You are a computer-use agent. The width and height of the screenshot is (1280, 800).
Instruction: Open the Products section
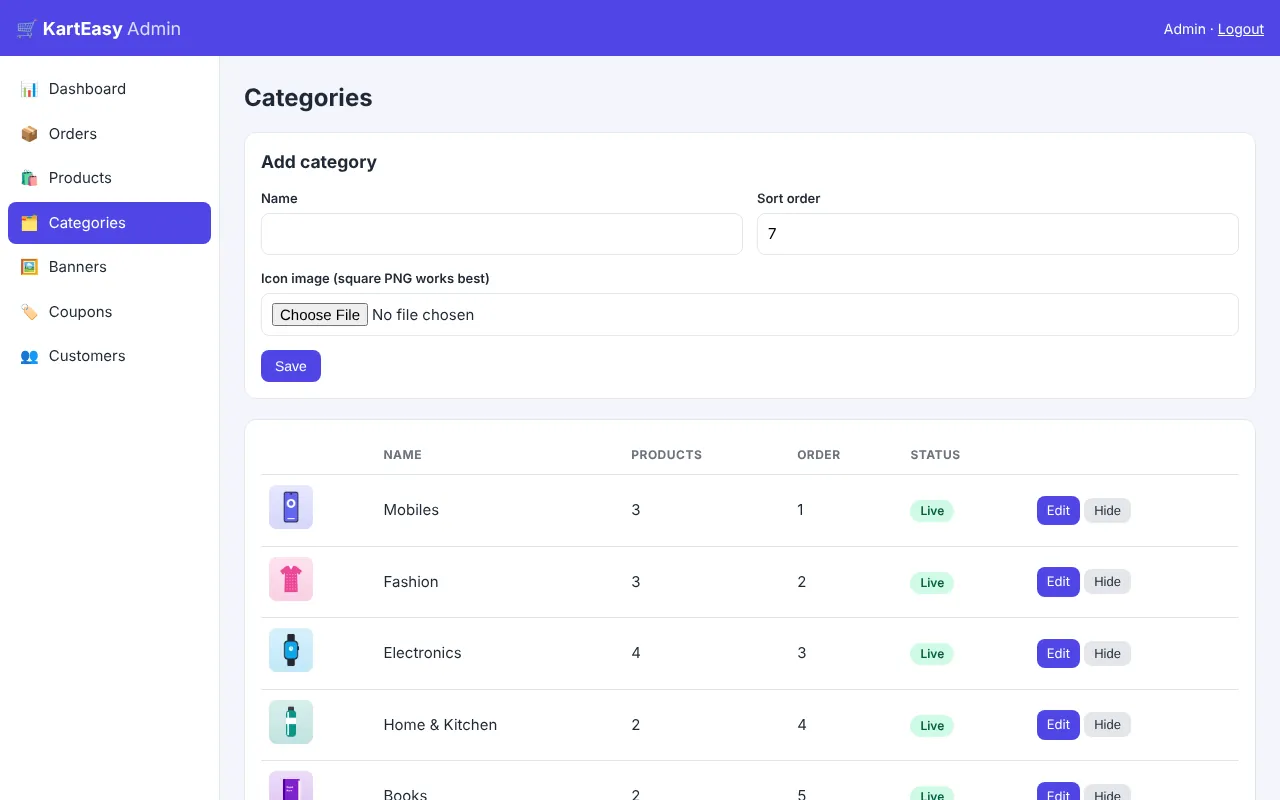tap(109, 178)
